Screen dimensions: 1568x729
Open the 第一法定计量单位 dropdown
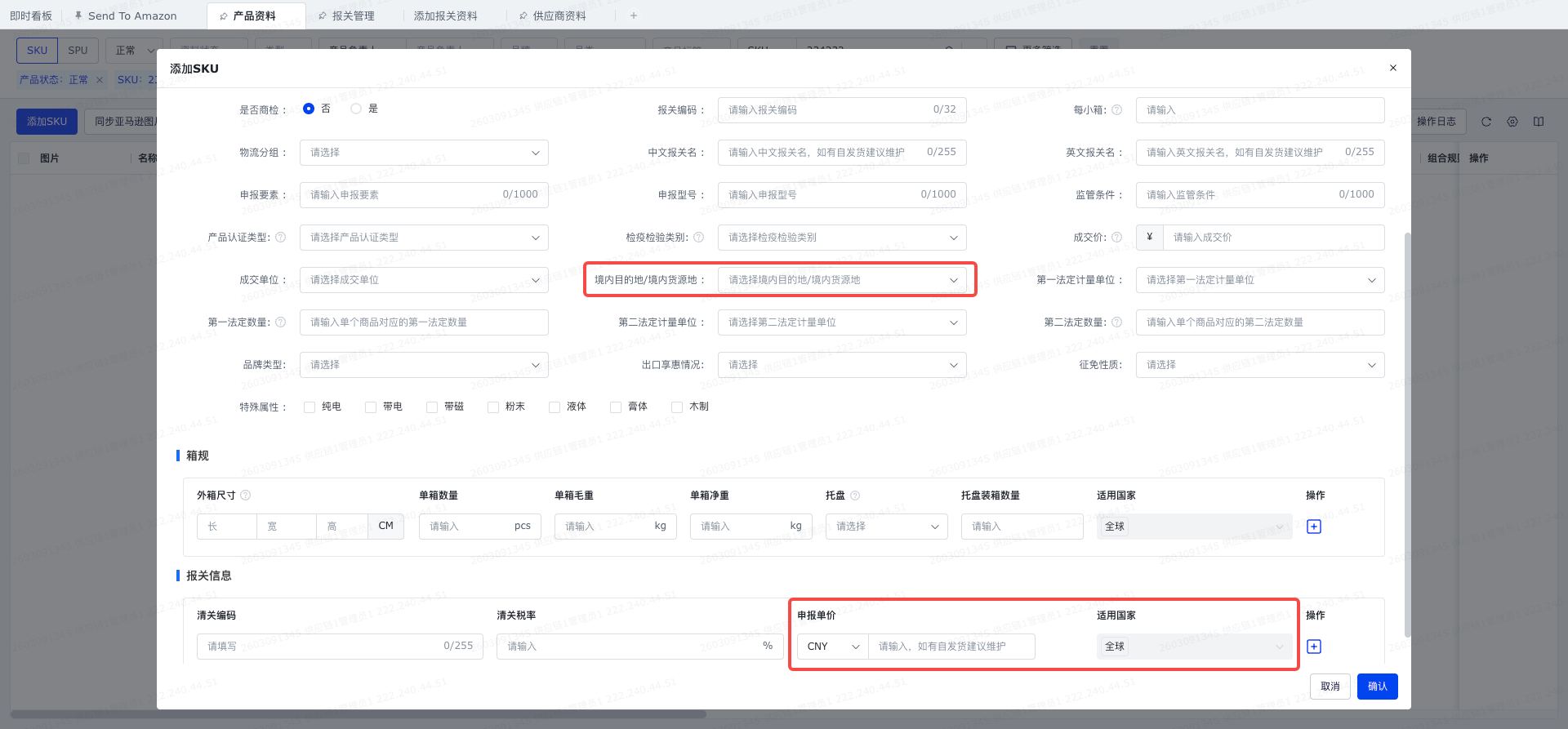pos(1260,280)
